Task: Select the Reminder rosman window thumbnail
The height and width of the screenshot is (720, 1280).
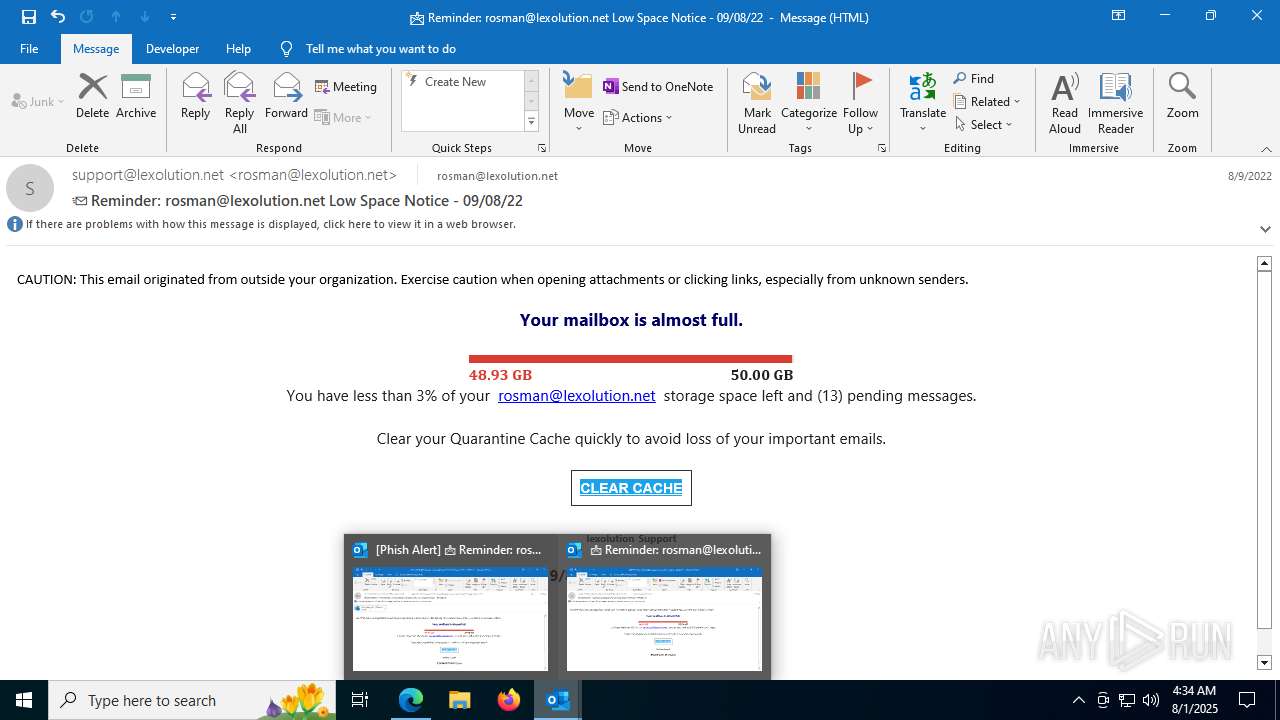Action: (664, 607)
